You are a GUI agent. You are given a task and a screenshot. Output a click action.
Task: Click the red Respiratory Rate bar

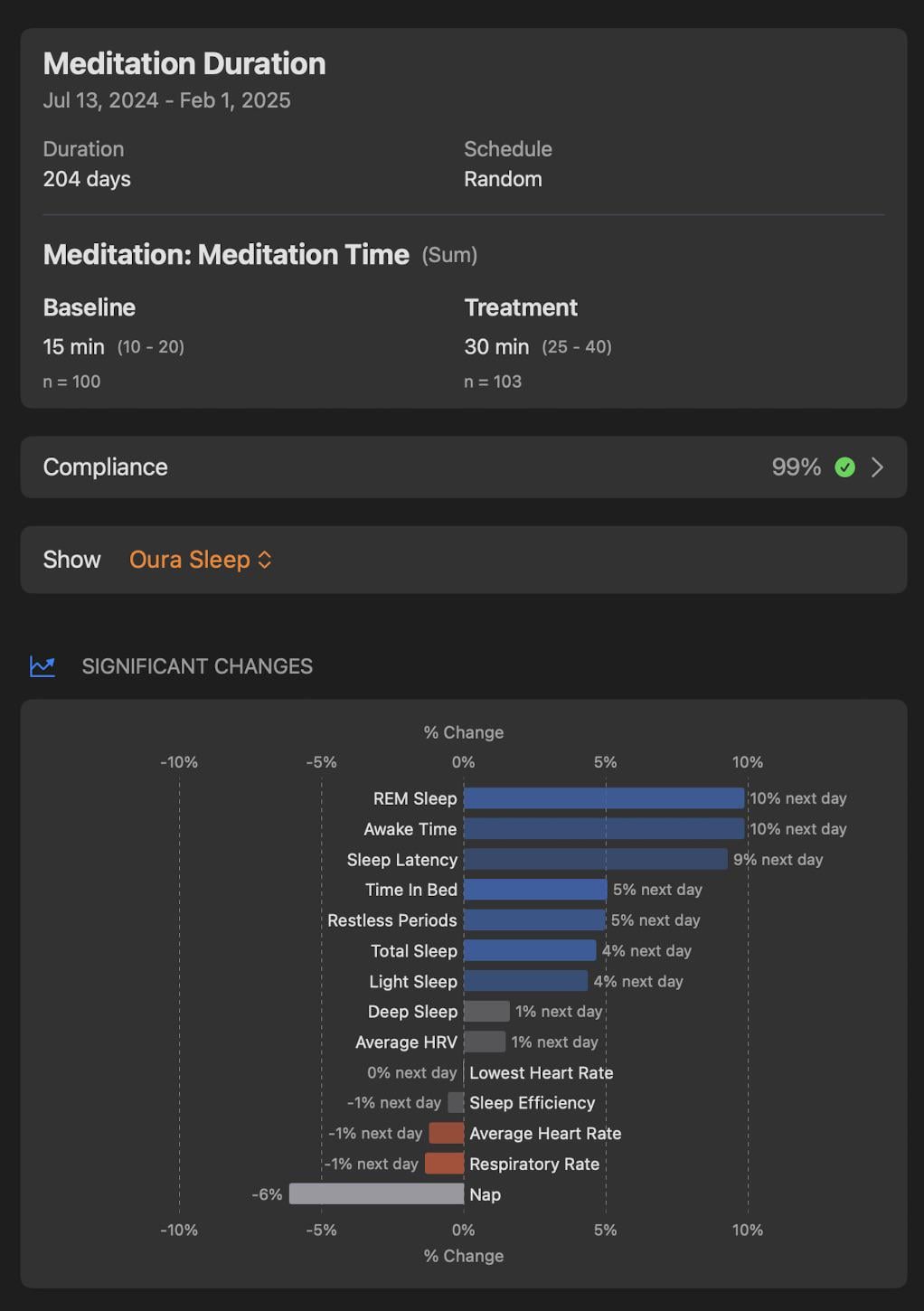click(x=445, y=1164)
